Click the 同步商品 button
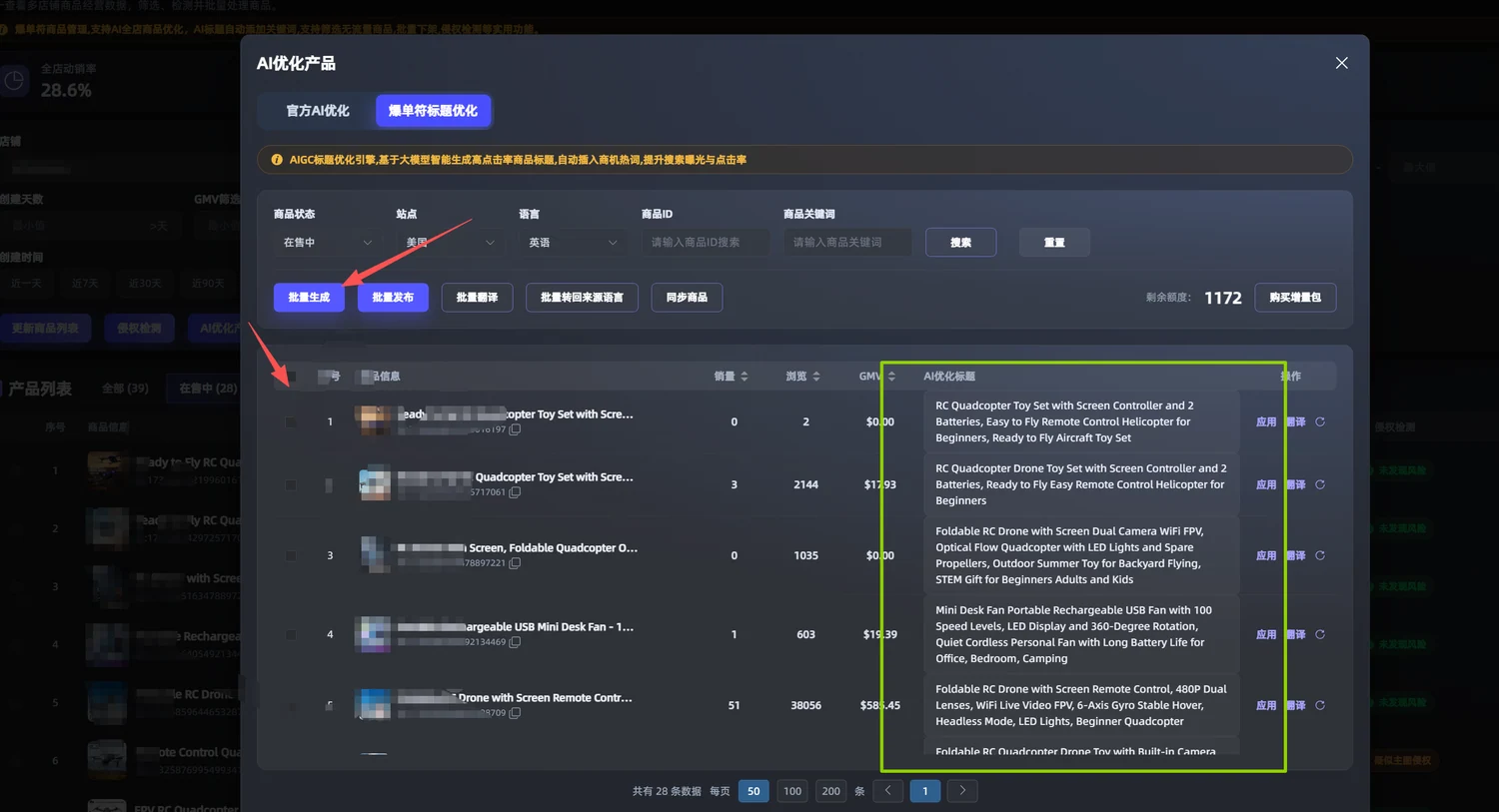Image resolution: width=1499 pixels, height=812 pixels. (x=687, y=298)
